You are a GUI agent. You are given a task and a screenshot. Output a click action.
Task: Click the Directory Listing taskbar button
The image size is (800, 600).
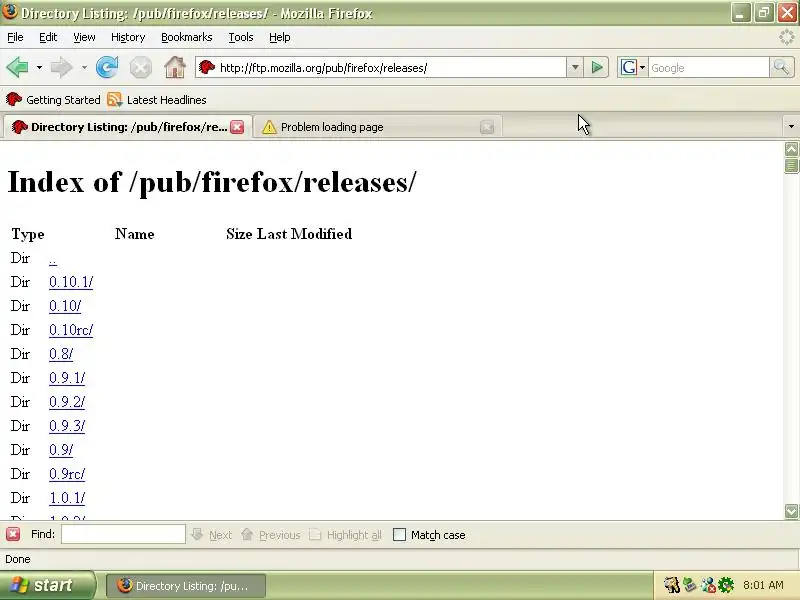tap(186, 586)
